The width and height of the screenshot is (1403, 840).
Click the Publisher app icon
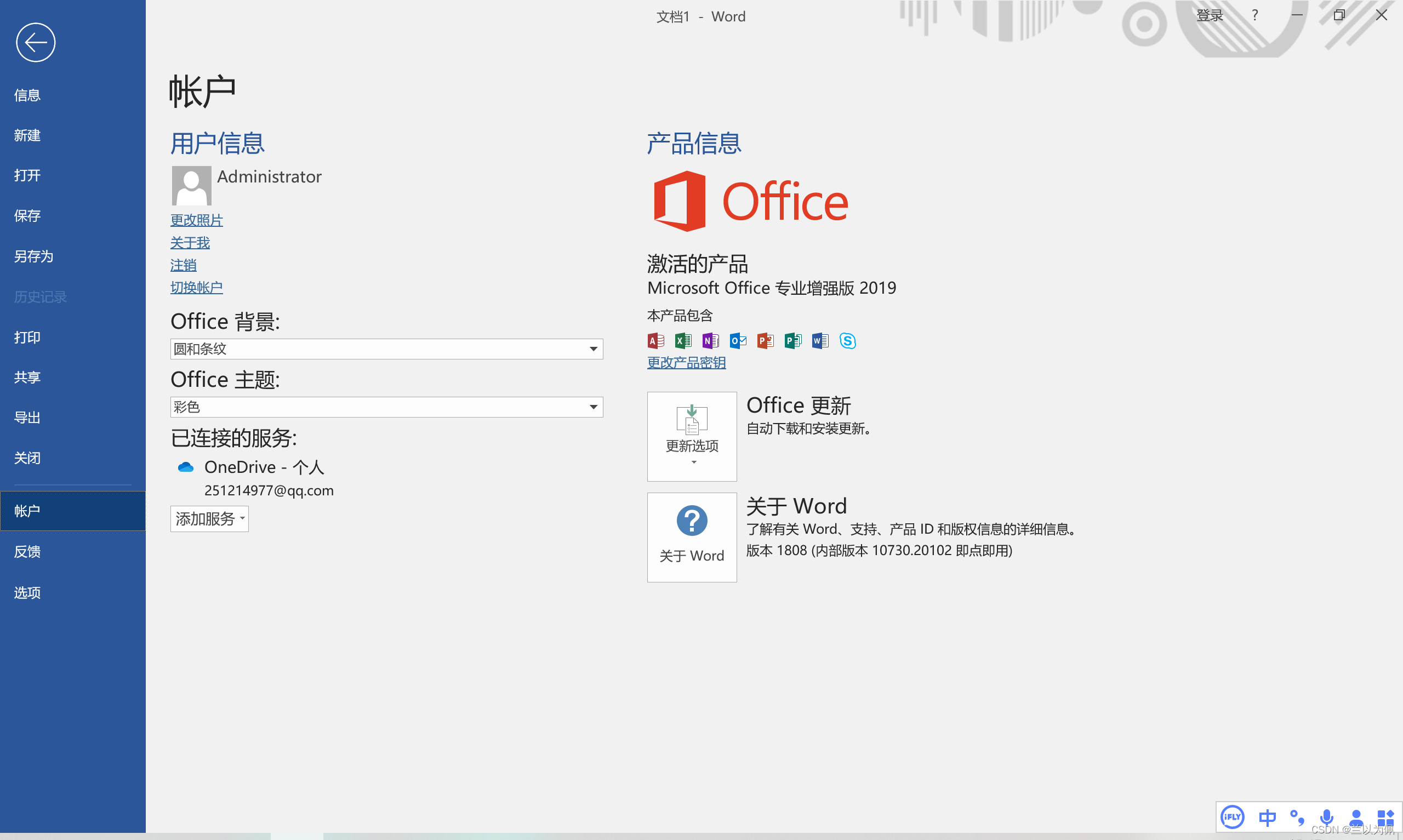[793, 341]
